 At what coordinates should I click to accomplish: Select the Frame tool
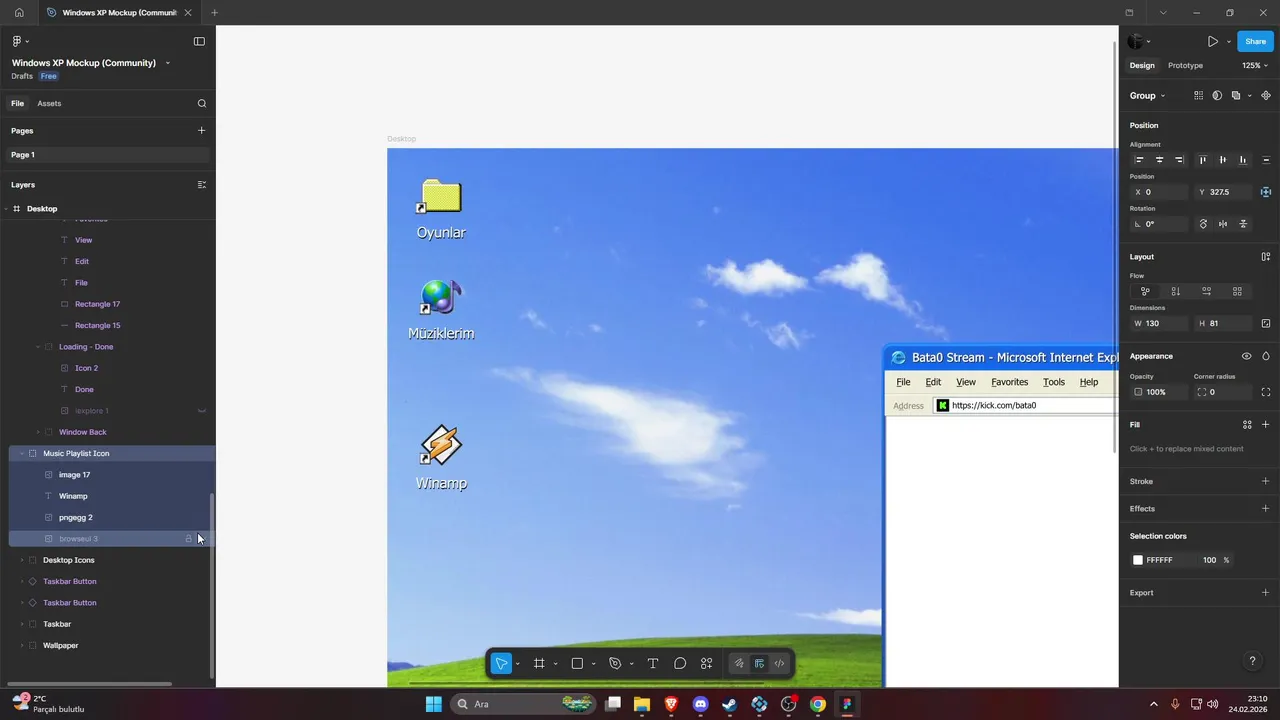pos(539,663)
